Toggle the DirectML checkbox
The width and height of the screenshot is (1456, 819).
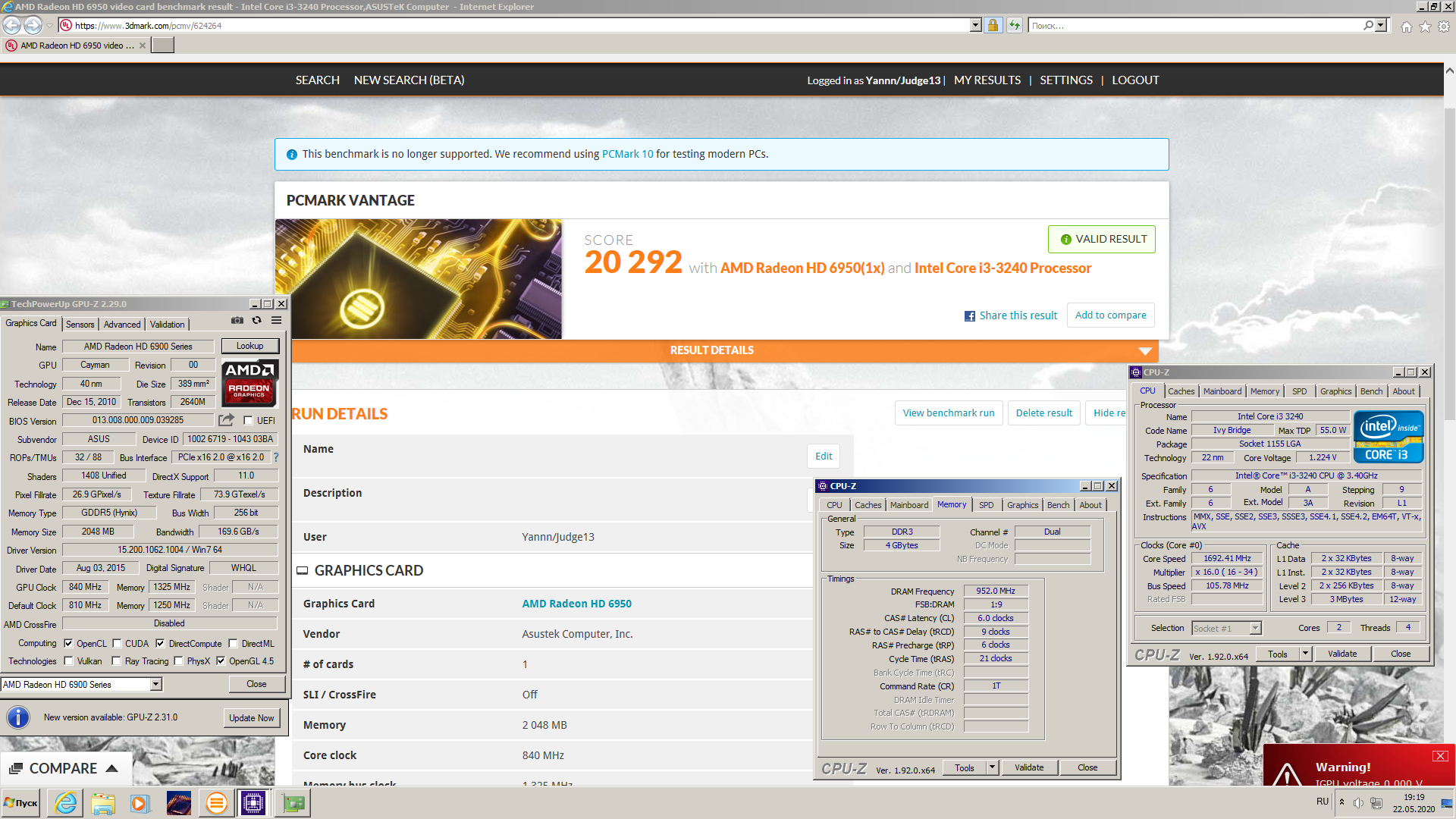click(233, 643)
